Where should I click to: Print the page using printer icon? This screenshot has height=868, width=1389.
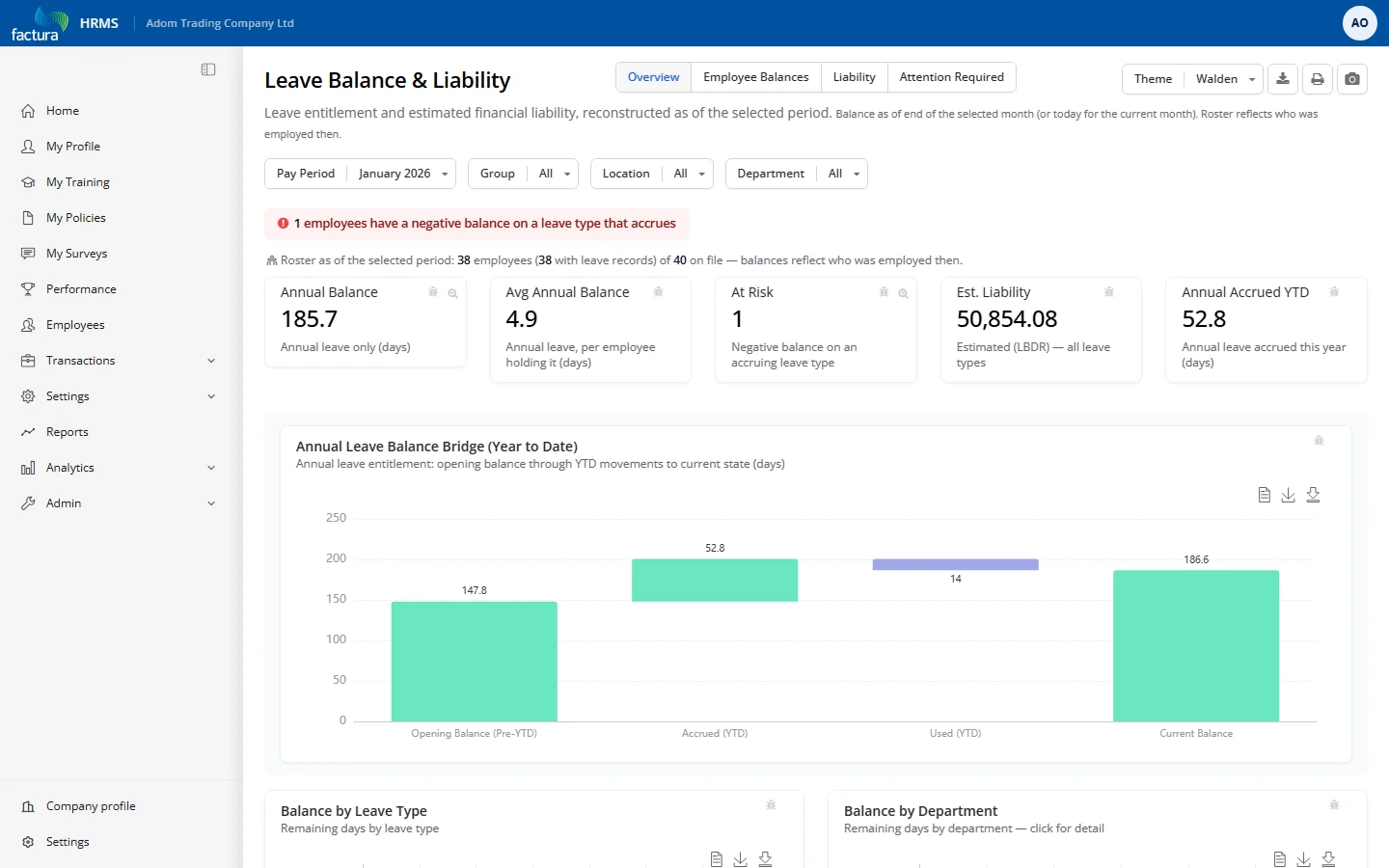click(x=1318, y=79)
